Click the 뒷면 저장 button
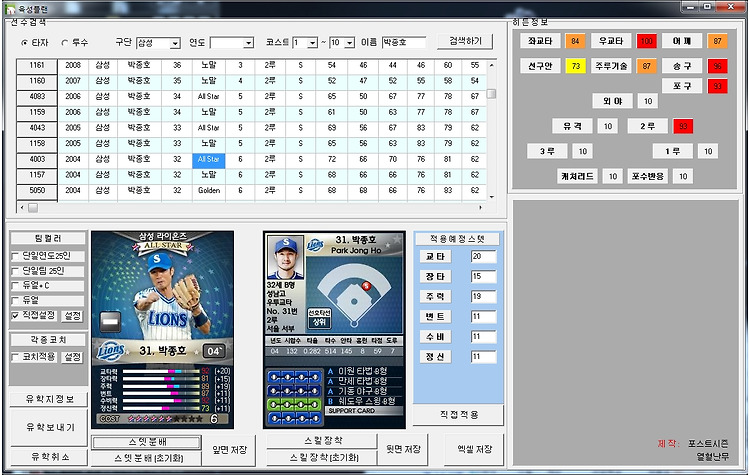This screenshot has width=750, height=475. point(403,449)
